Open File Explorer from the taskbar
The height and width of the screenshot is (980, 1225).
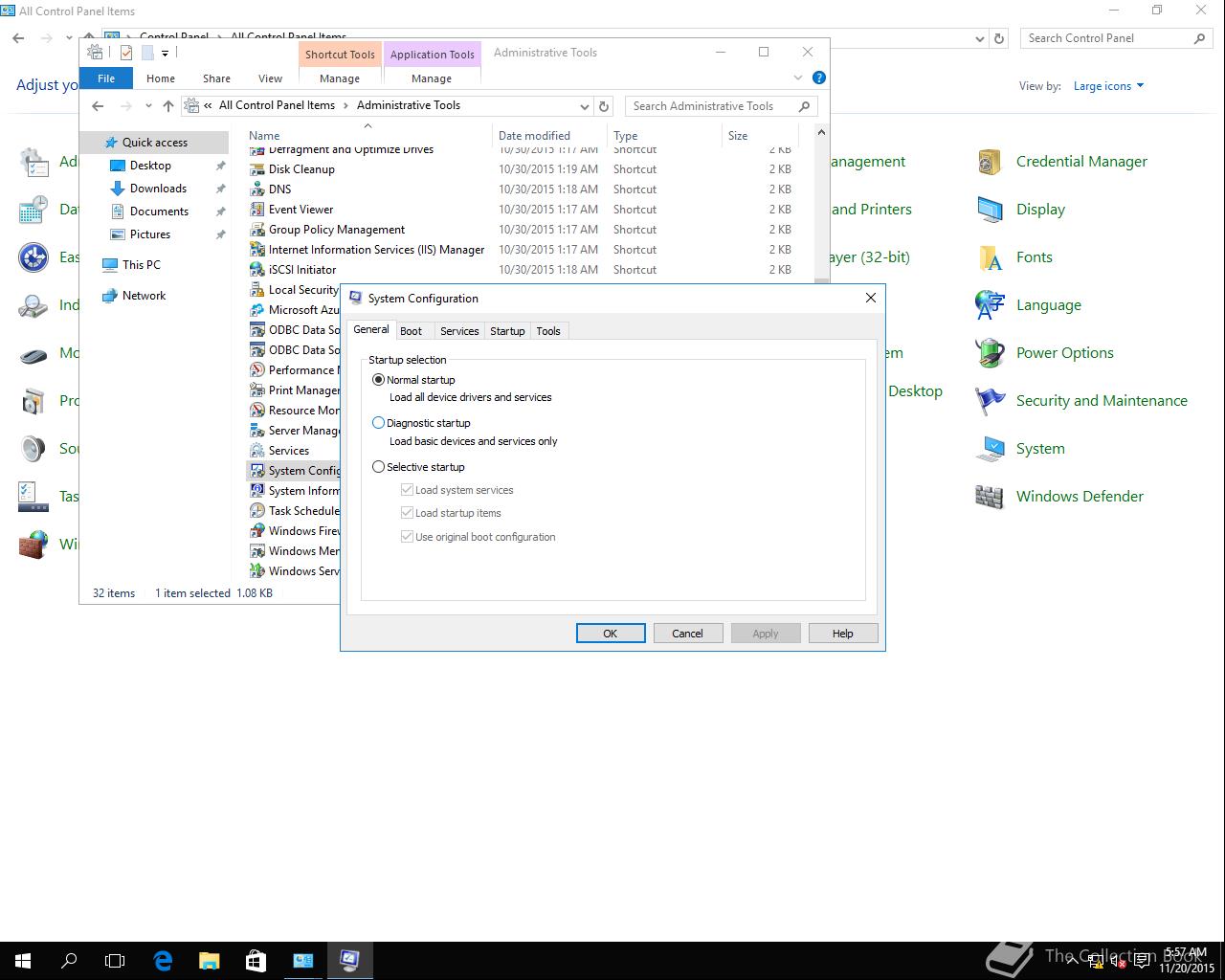(209, 960)
